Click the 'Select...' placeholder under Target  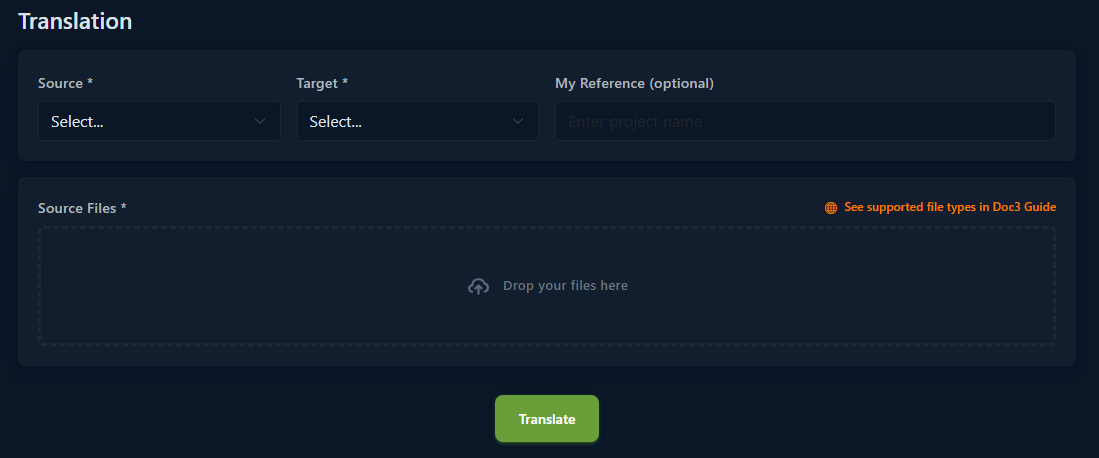[x=336, y=122]
